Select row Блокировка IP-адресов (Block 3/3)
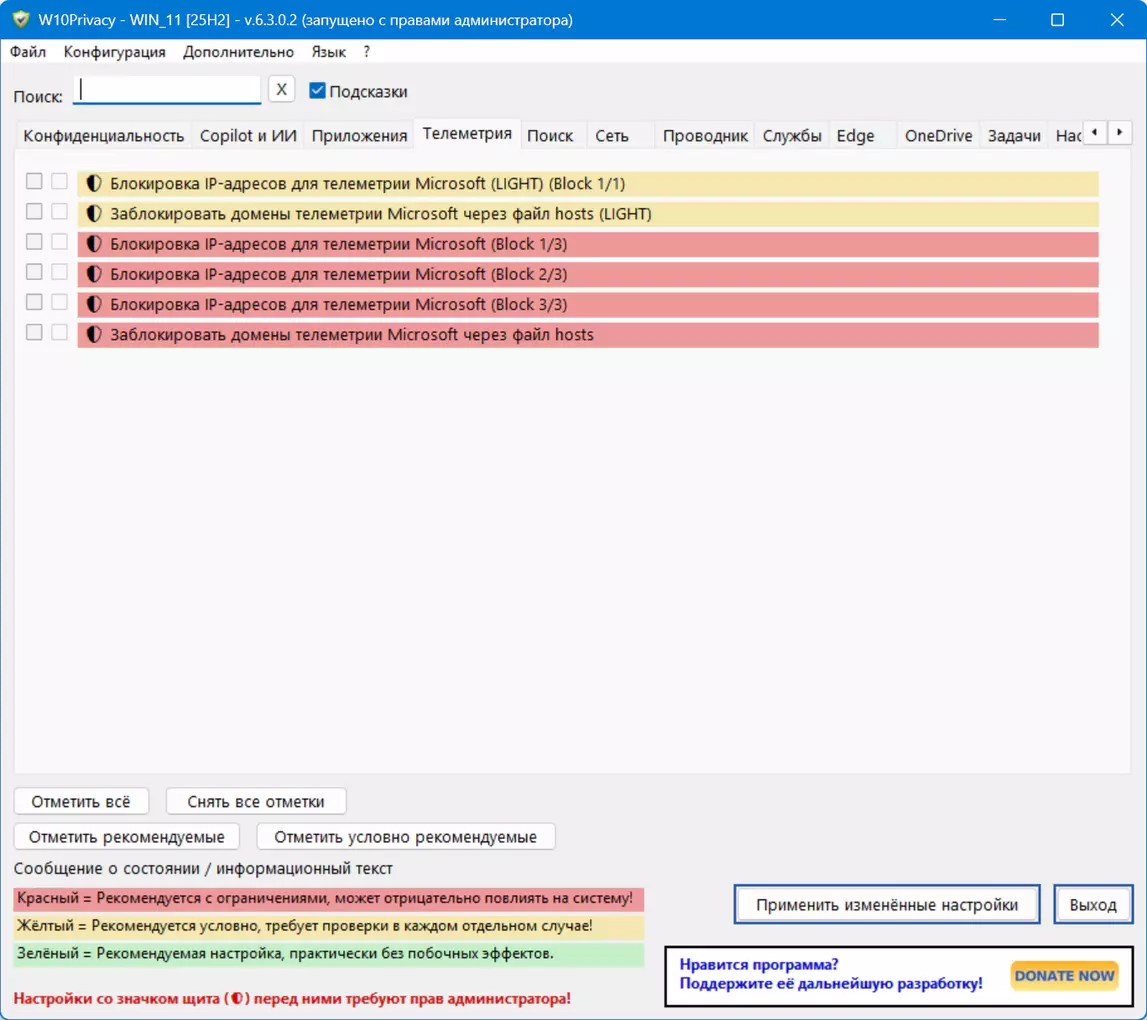This screenshot has height=1020, width=1147. 587,304
